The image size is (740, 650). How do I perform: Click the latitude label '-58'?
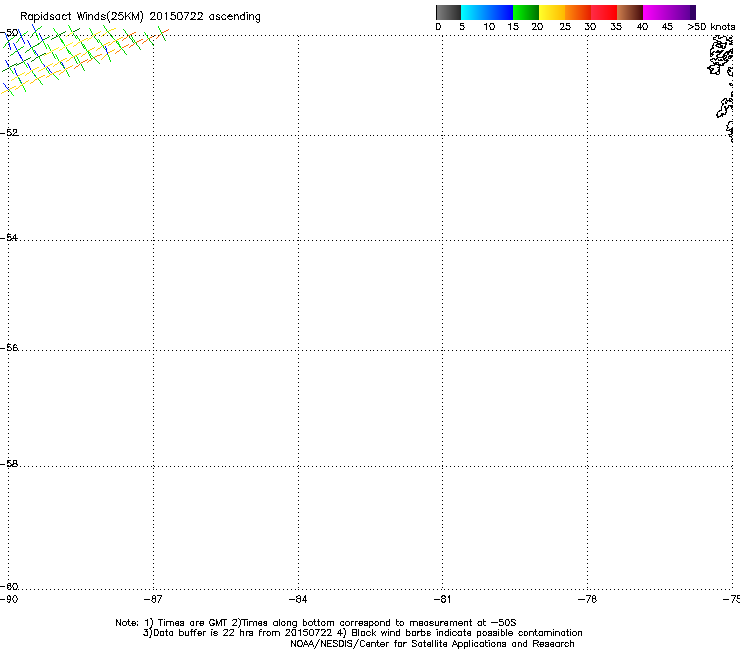tap(9, 464)
